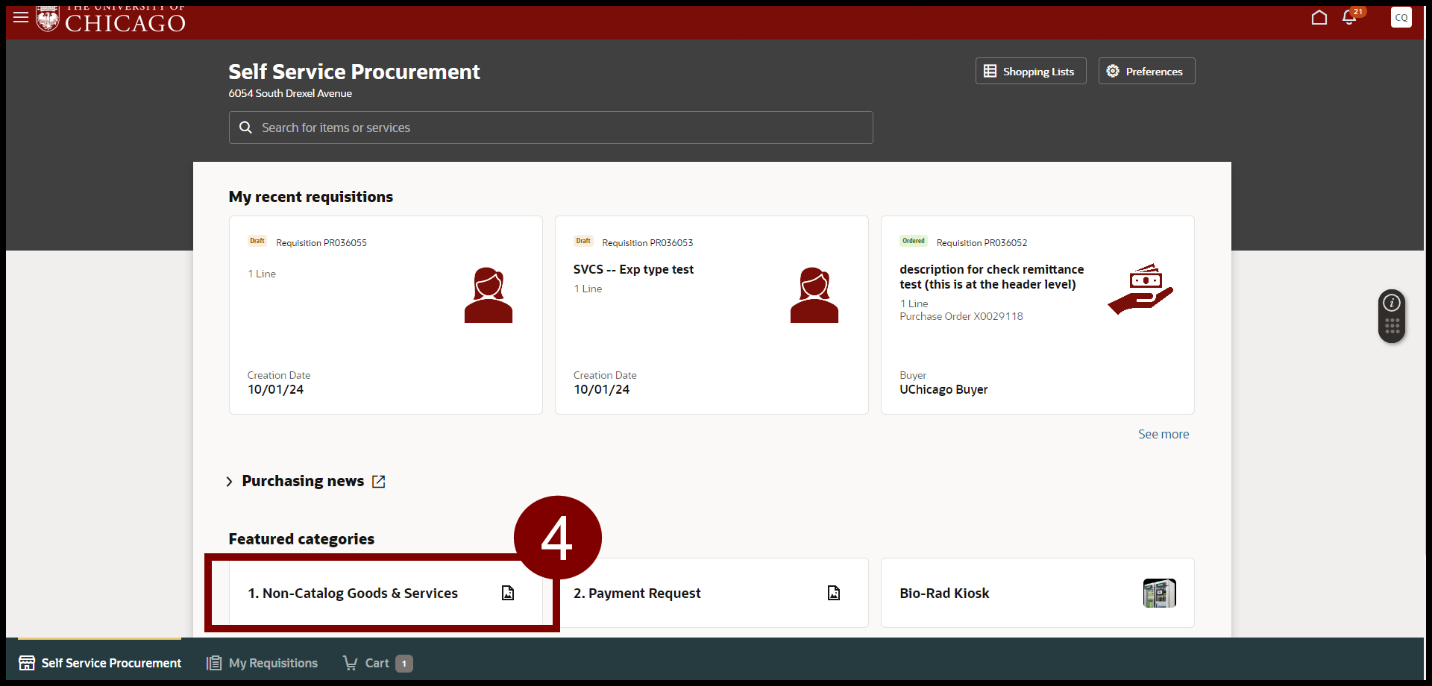The image size is (1432, 686).
Task: Click the document icon on Non-Catalog Goods & Services
Action: click(508, 593)
